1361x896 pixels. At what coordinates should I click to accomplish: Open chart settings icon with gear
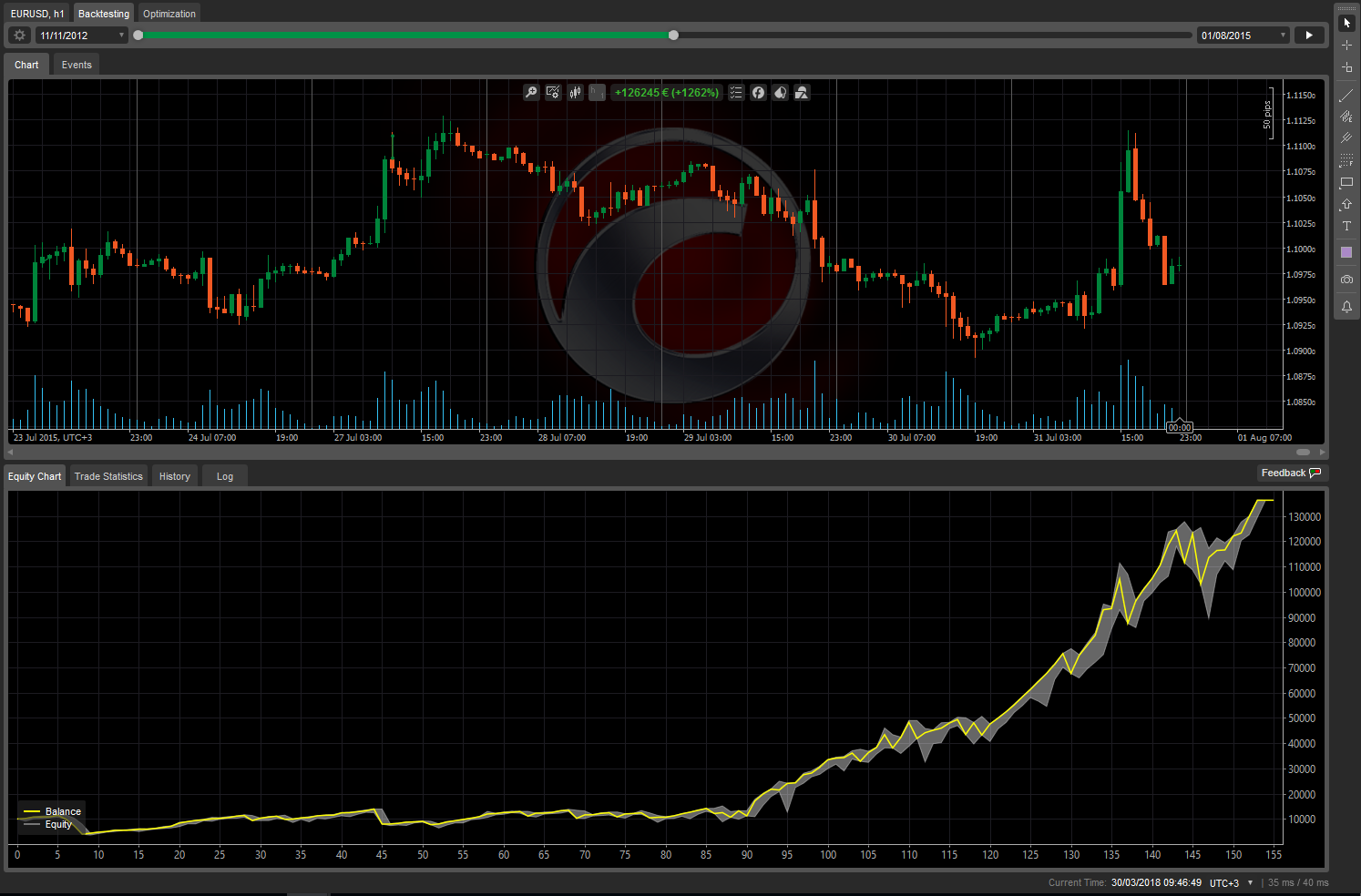click(x=553, y=92)
